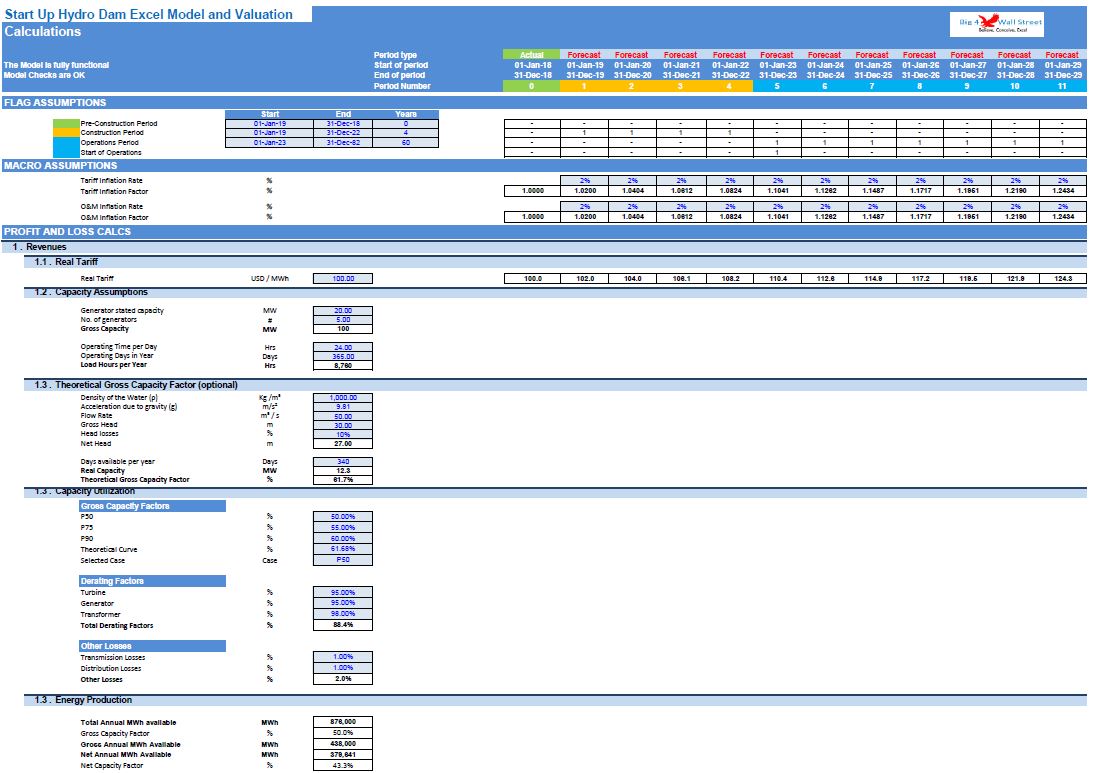Click the Operations Period years cell 60
1096x773 pixels.
click(405, 142)
